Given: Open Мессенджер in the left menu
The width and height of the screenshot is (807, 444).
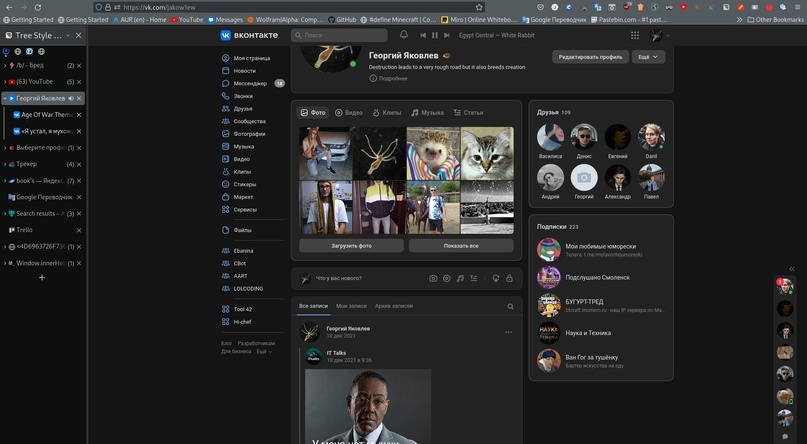Looking at the screenshot, I should click(250, 83).
